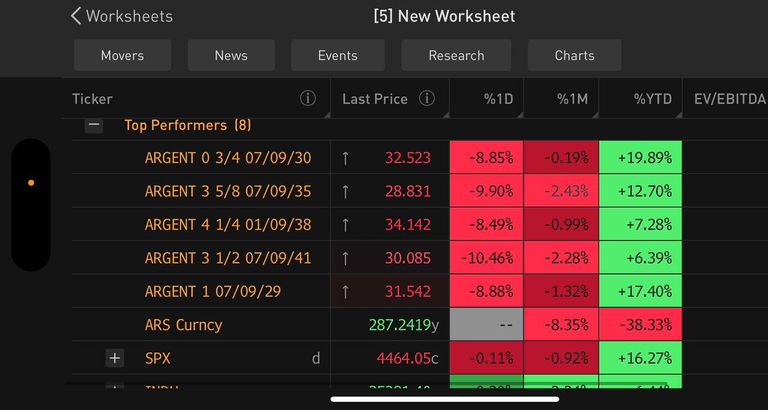This screenshot has height=410, width=768.
Task: Tap the iOS home indicator bar
Action: [x=445, y=399]
